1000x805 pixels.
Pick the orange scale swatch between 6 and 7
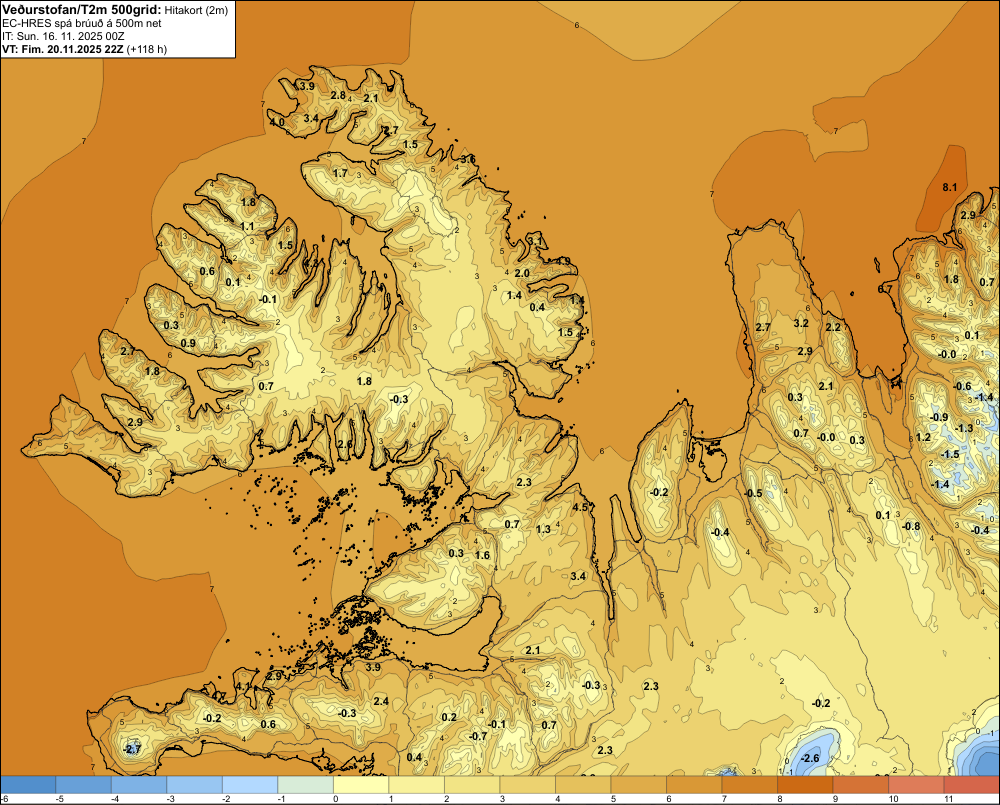point(694,785)
